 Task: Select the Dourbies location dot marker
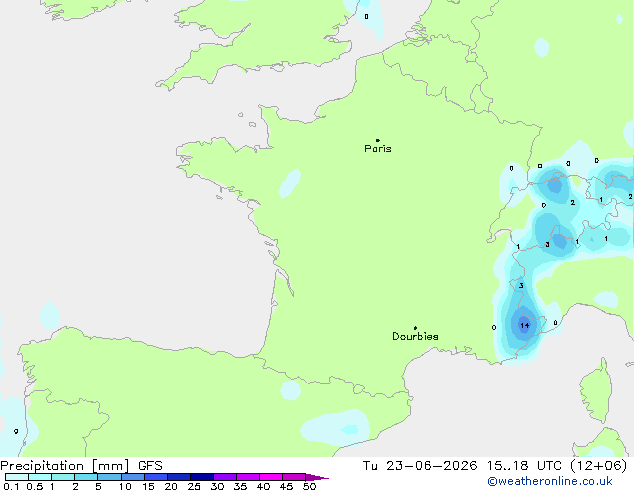(x=415, y=328)
